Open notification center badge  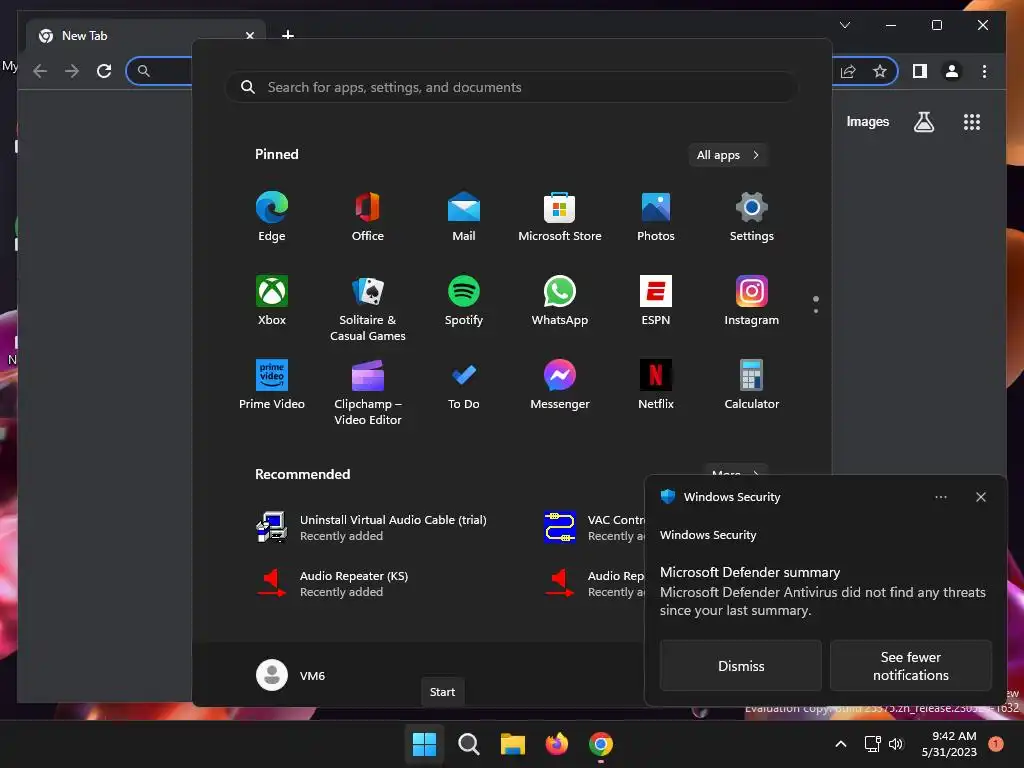tap(995, 744)
